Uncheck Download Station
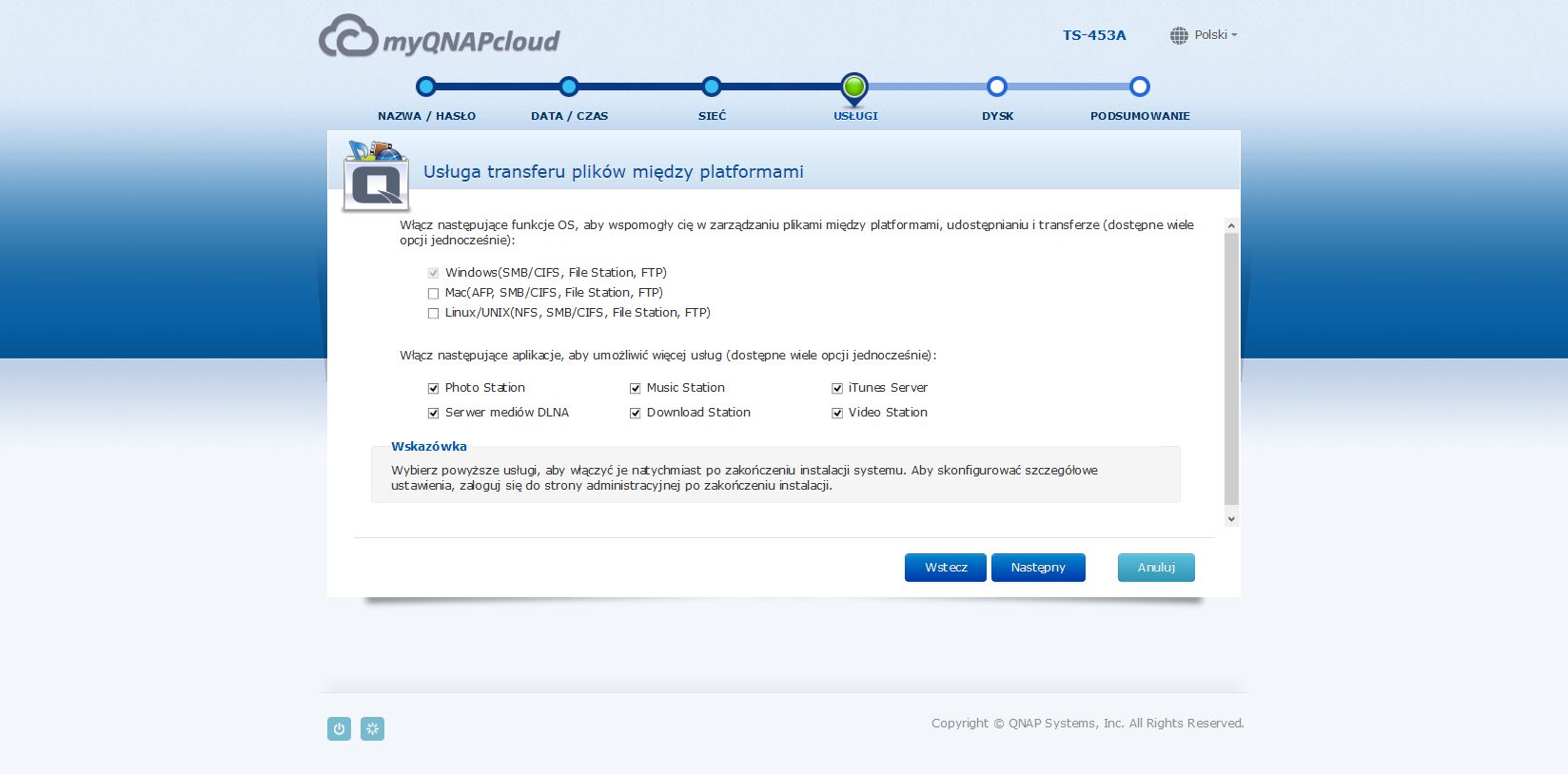This screenshot has height=774, width=1568. click(635, 413)
